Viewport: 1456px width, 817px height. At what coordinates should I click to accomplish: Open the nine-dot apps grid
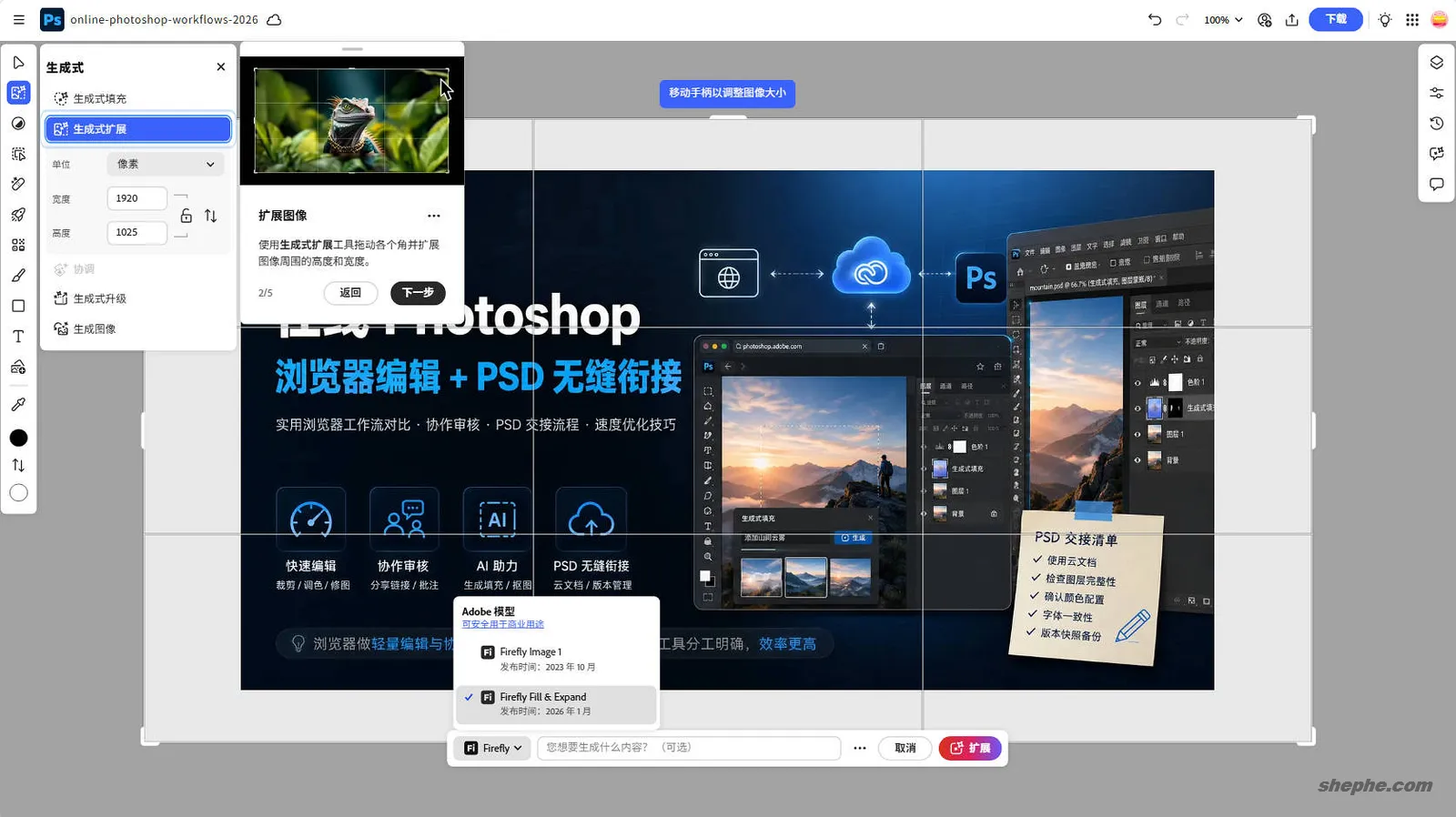click(1412, 19)
